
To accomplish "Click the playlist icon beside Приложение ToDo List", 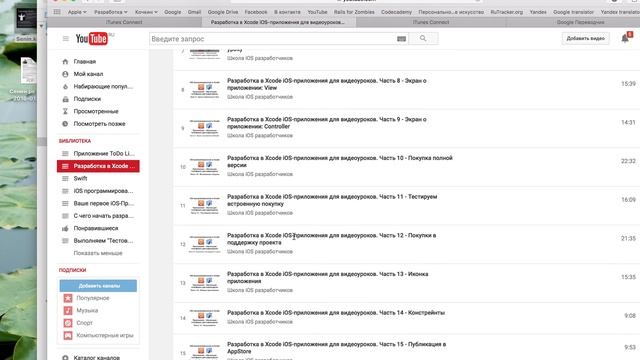I will click(65, 153).
